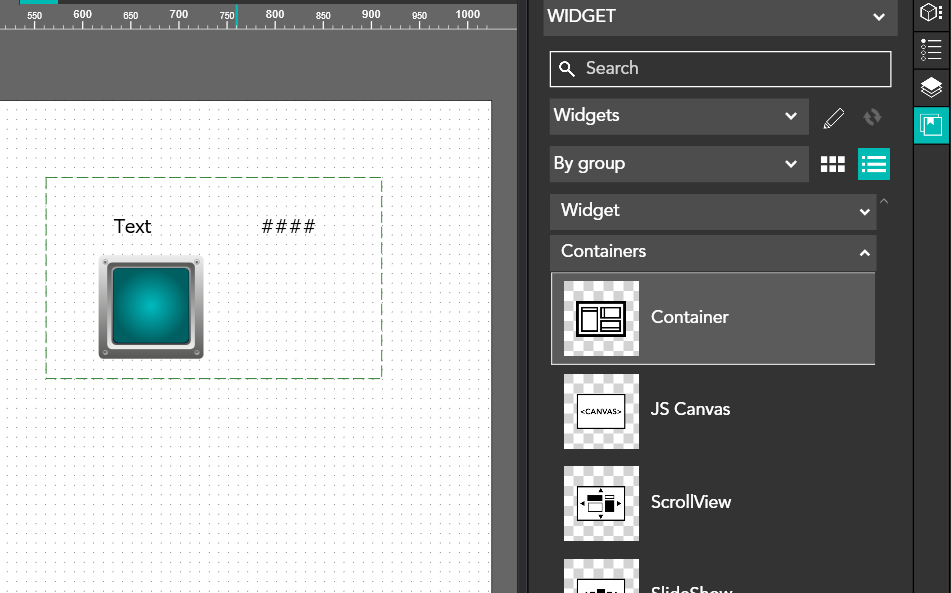Open the Widgets category dropdown

click(678, 116)
